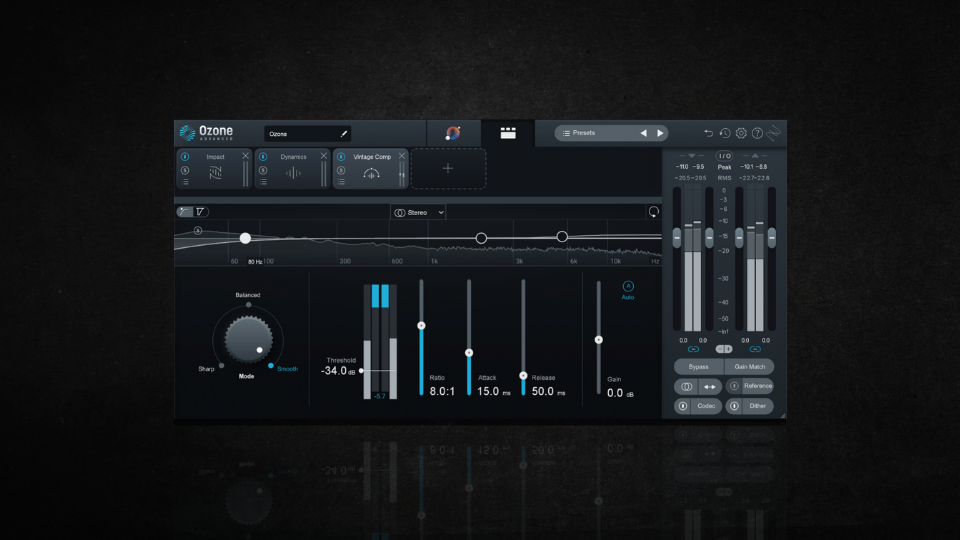The width and height of the screenshot is (960, 540).
Task: Click the Attack slider handle
Action: coord(469,353)
